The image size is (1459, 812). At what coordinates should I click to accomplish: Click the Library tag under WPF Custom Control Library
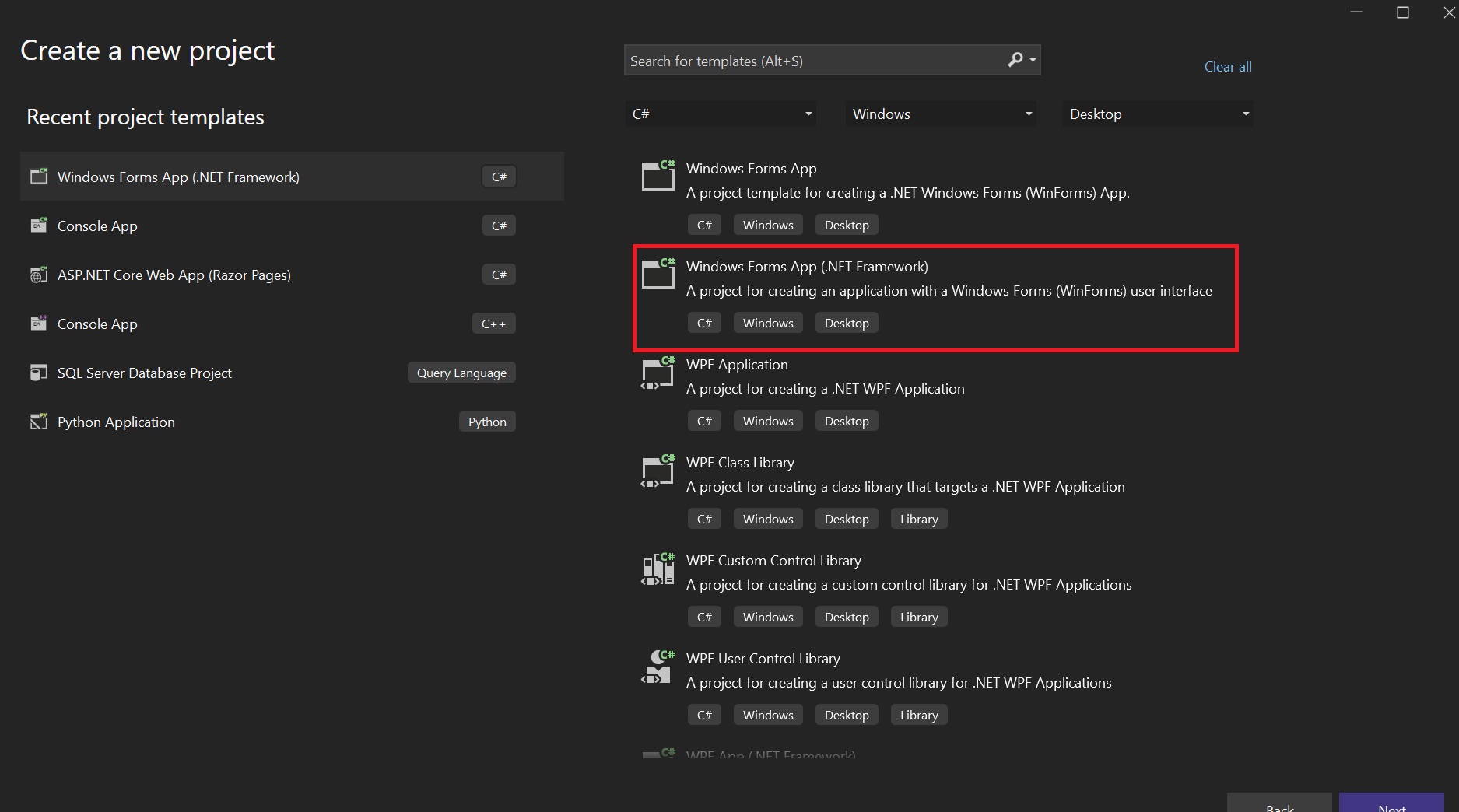click(919, 617)
